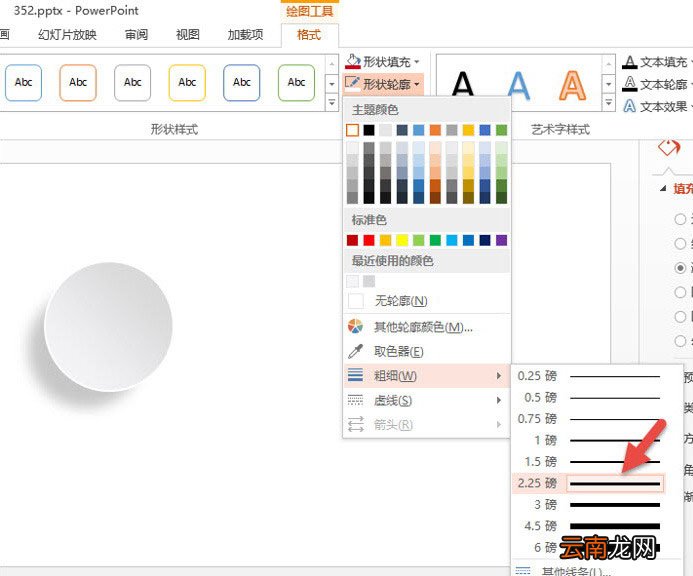Image resolution: width=693 pixels, height=576 pixels.
Task: Pick white theme color swatch
Action: pos(352,130)
